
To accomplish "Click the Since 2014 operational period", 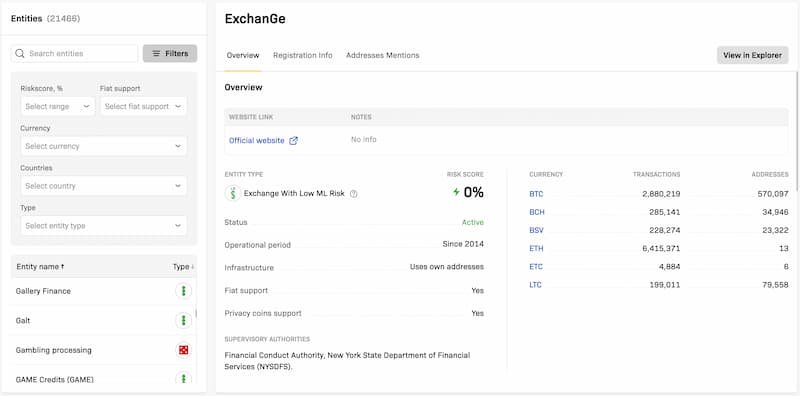I will 463,244.
